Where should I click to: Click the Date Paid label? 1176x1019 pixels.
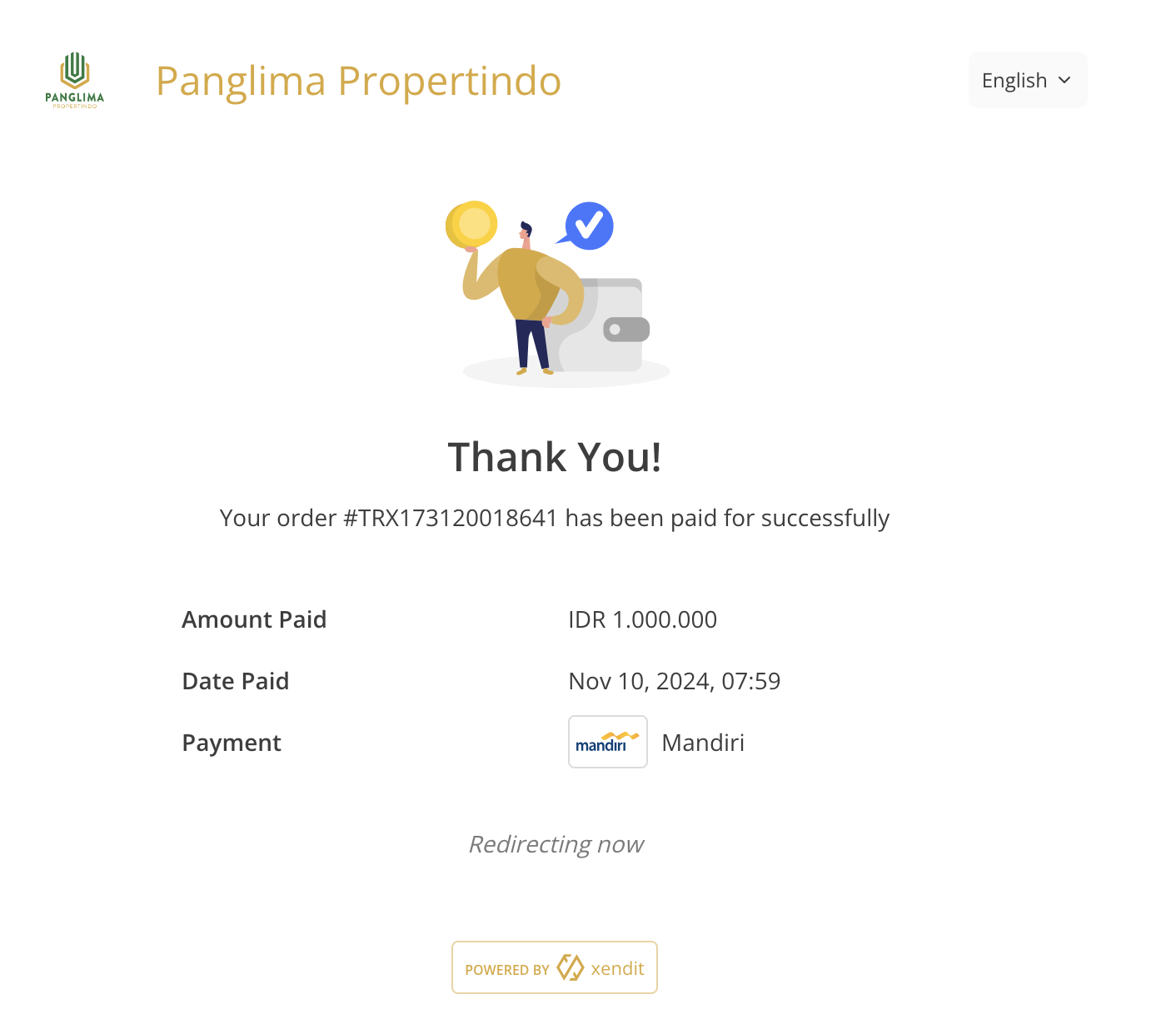point(235,681)
